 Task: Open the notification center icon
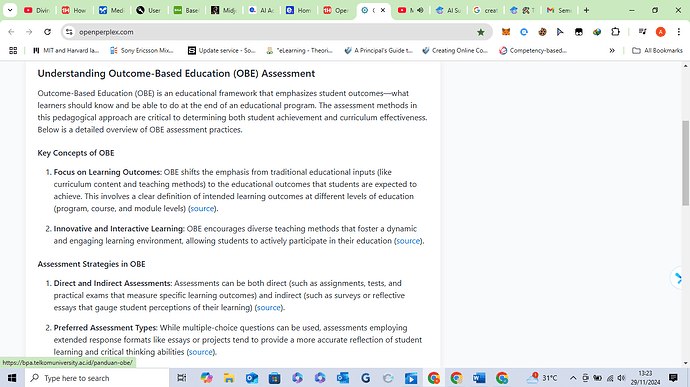coord(673,378)
